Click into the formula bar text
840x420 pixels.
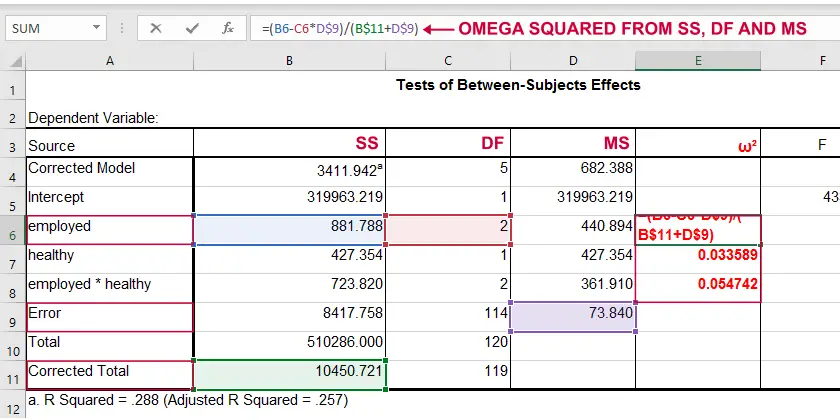[x=340, y=28]
